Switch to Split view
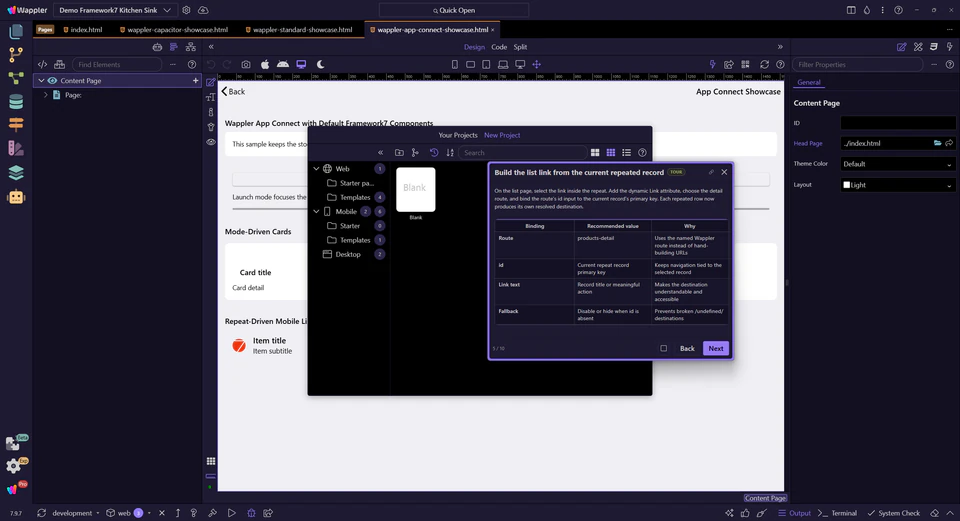 [520, 47]
